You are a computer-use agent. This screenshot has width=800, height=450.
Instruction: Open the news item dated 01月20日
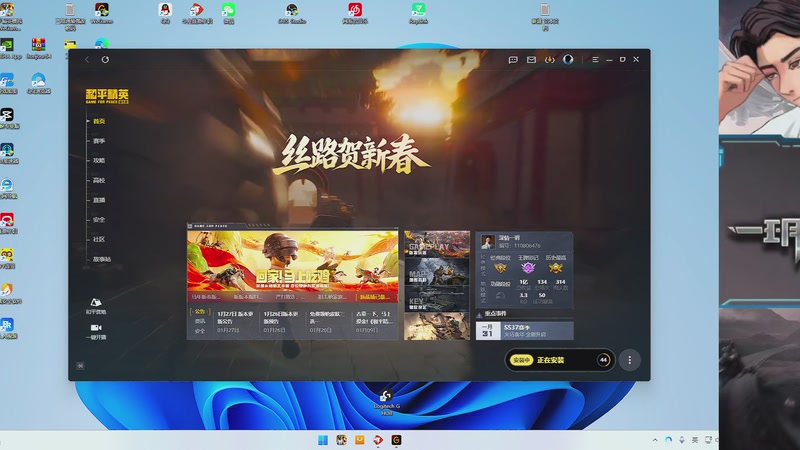pos(327,321)
